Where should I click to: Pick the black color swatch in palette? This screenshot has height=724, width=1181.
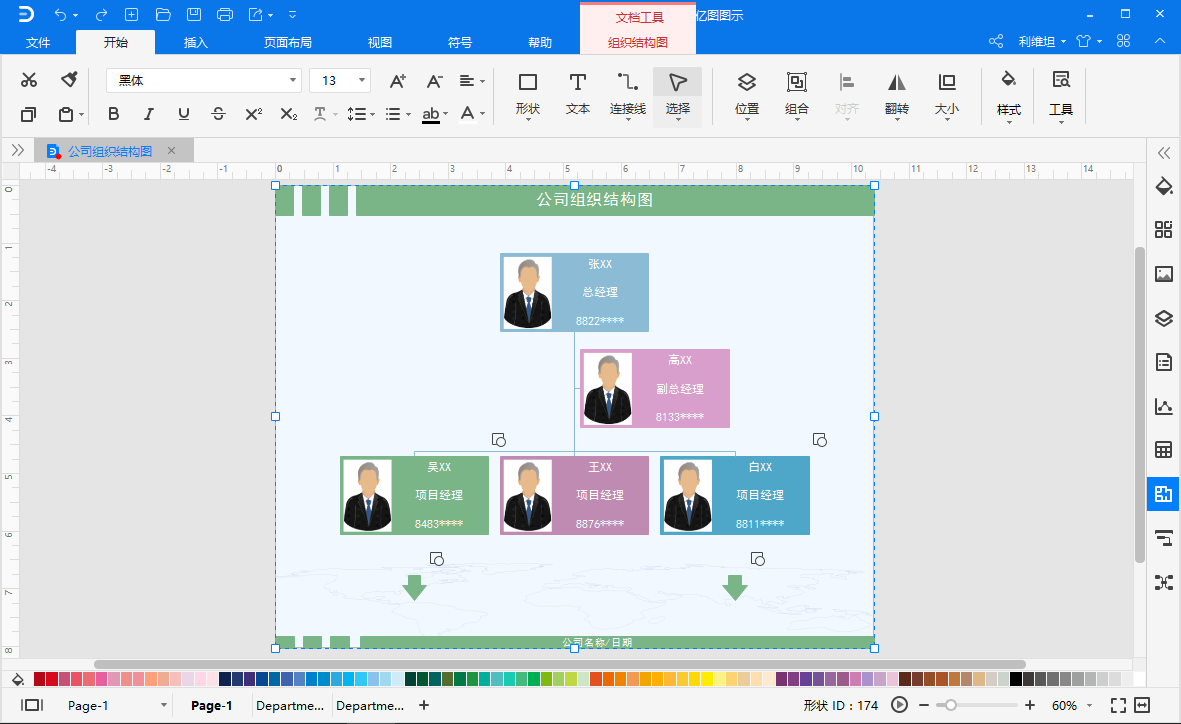1016,680
